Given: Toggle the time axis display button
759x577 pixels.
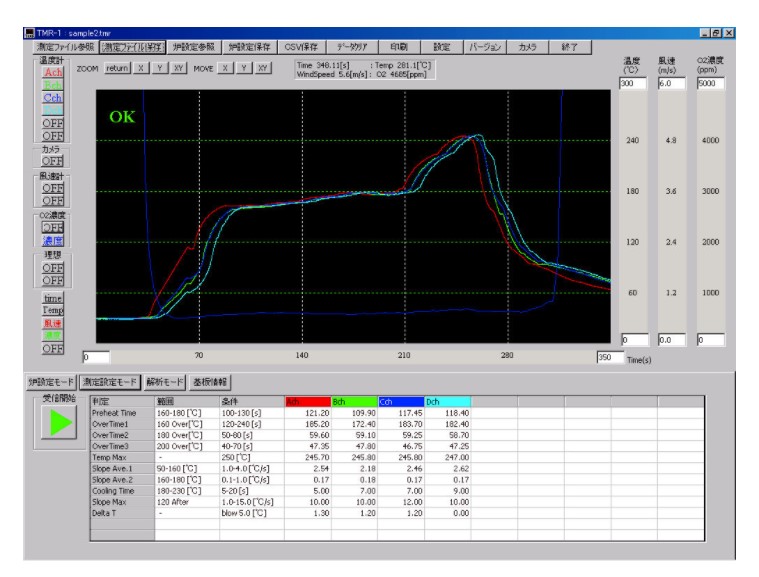Looking at the screenshot, I should coord(53,298).
